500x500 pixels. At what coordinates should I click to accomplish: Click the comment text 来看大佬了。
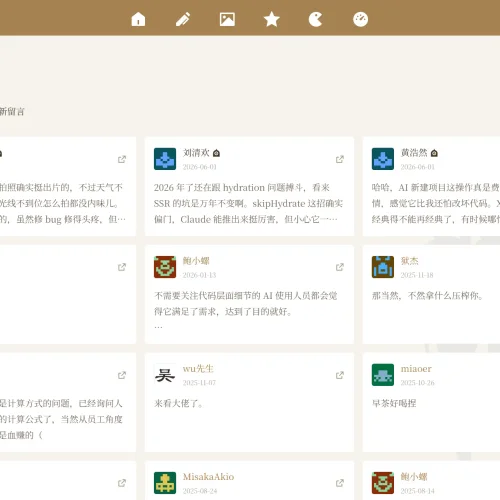pos(179,403)
